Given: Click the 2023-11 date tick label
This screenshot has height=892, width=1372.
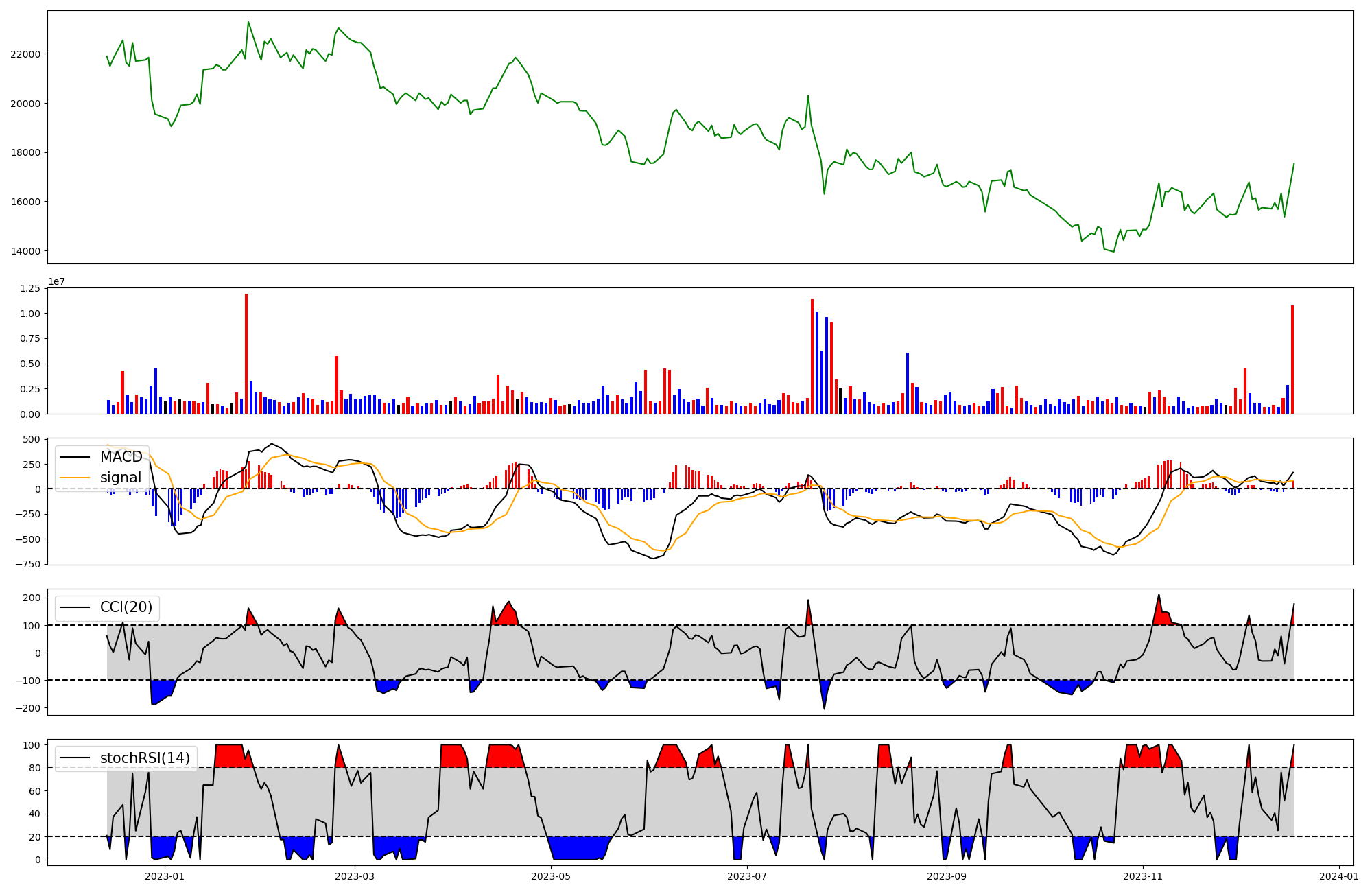Looking at the screenshot, I should (x=1143, y=876).
